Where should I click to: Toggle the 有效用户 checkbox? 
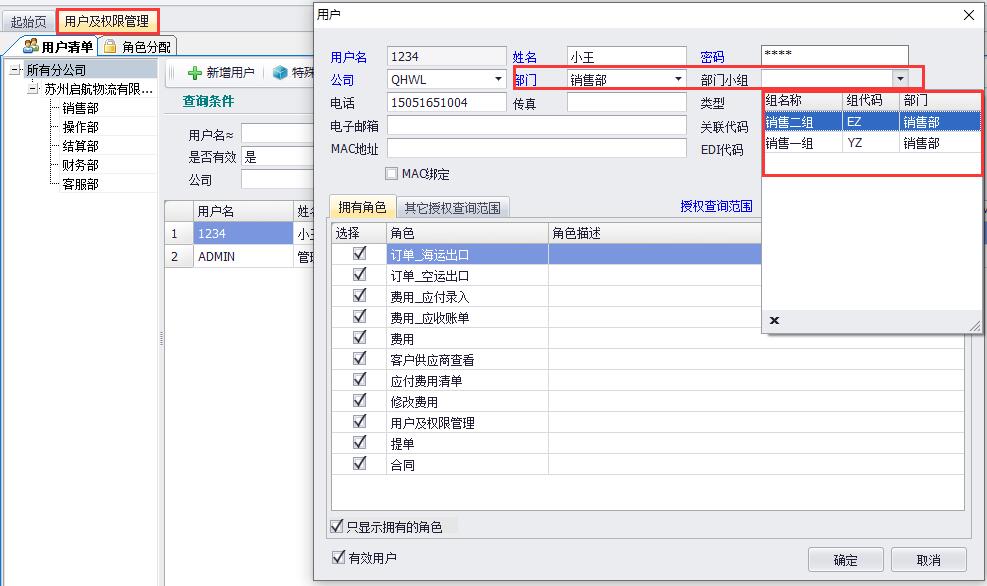click(337, 558)
